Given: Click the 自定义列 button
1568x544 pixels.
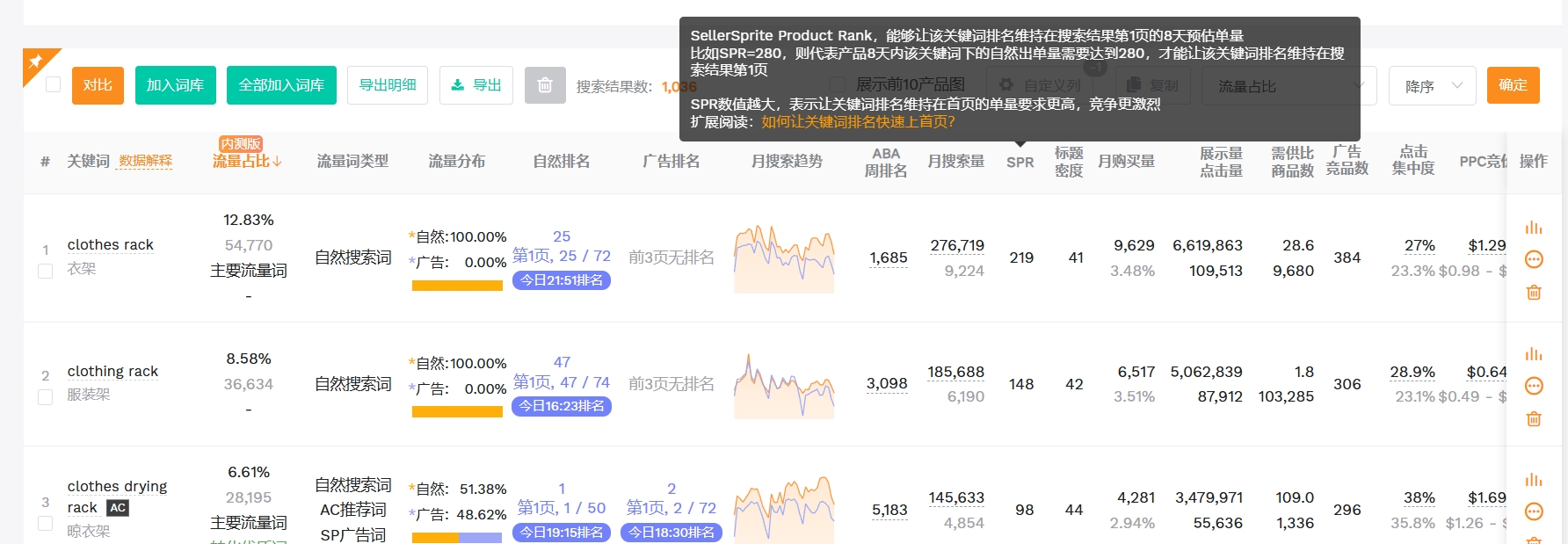Looking at the screenshot, I should (x=1041, y=85).
